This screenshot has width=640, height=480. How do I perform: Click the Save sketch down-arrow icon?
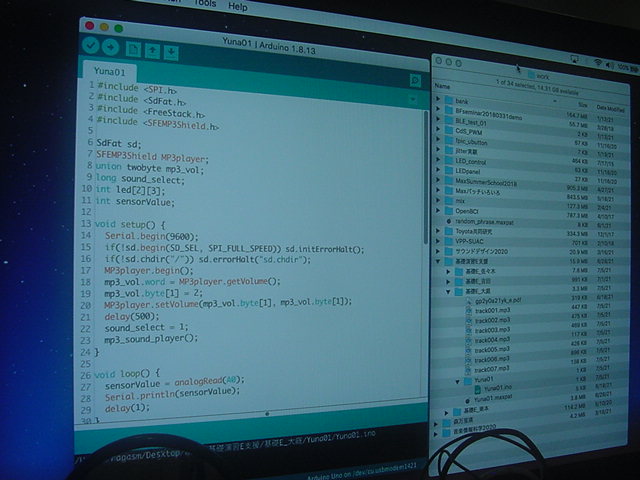tap(171, 53)
